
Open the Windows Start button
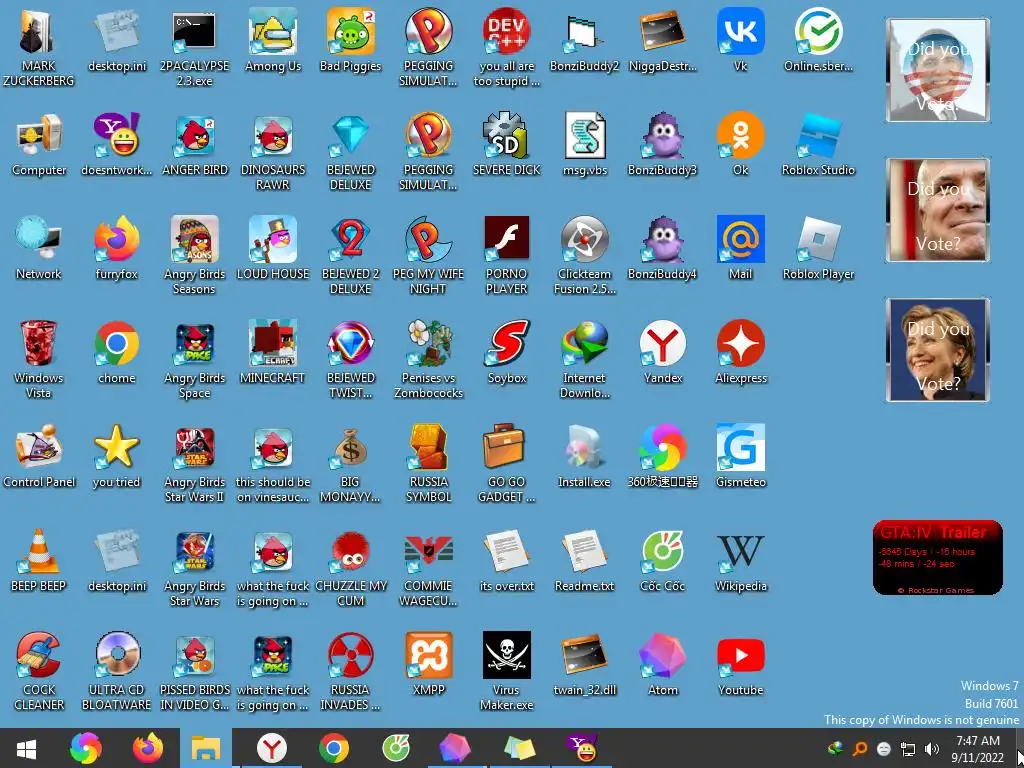tap(26, 748)
